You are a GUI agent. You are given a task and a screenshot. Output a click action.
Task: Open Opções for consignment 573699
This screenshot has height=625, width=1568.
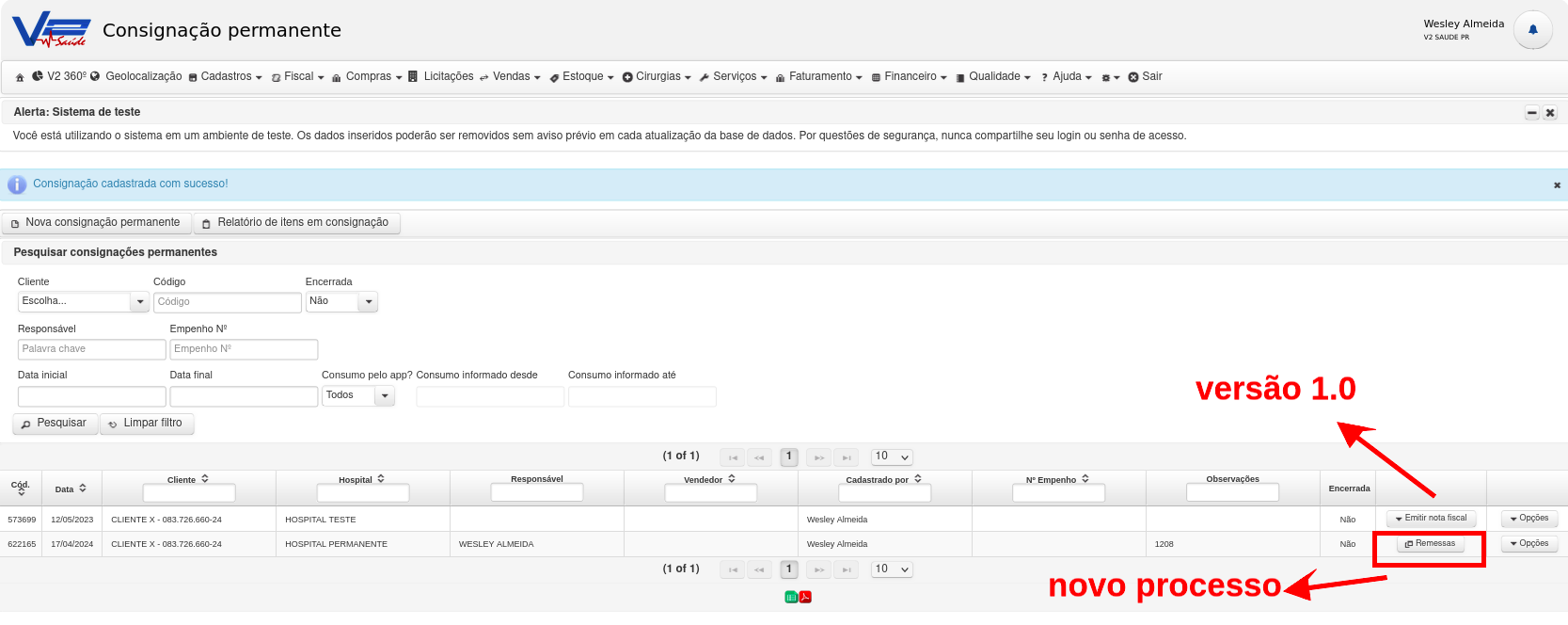[1529, 519]
